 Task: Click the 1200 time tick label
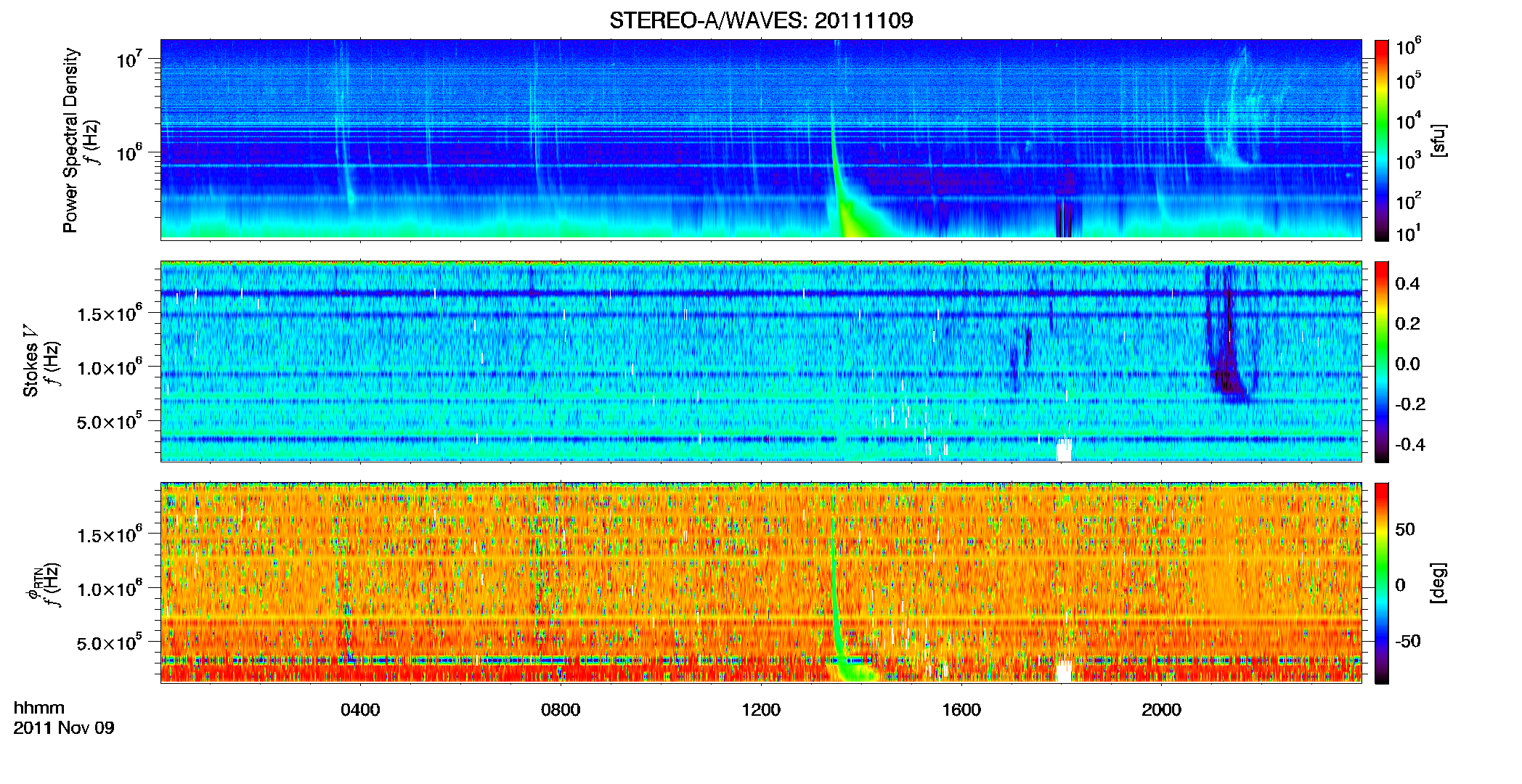(x=761, y=710)
